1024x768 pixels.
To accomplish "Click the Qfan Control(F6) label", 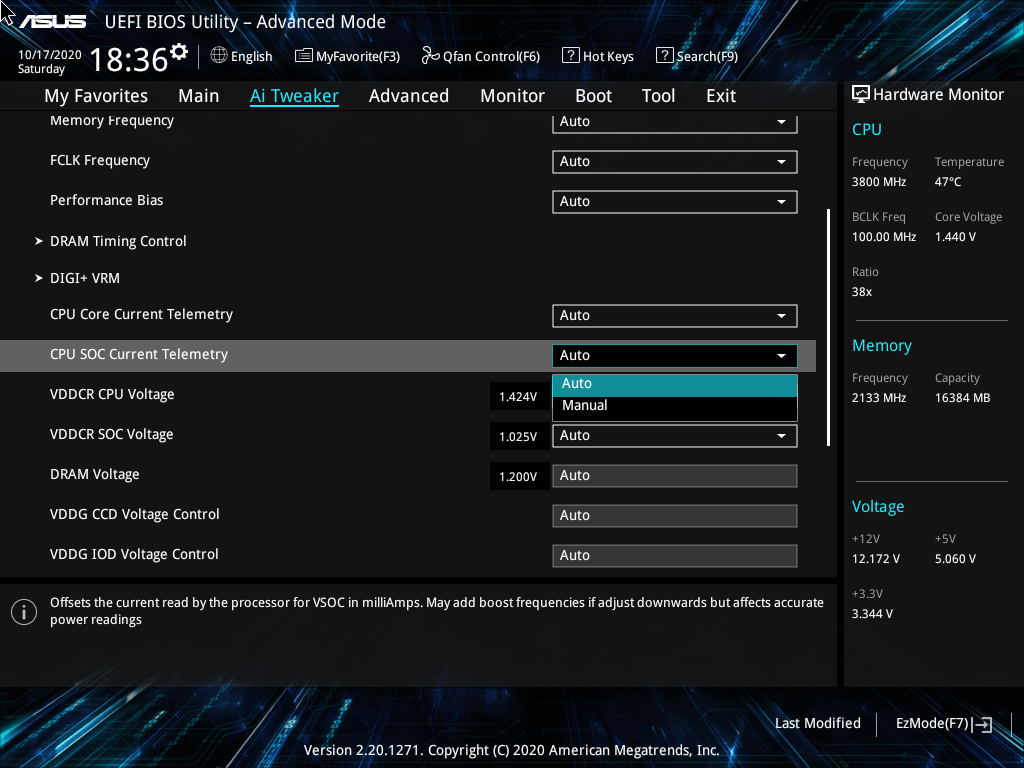I will click(491, 57).
